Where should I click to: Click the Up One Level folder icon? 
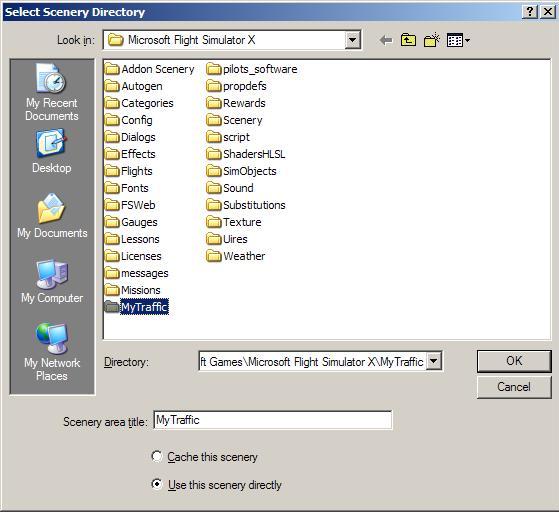(408, 40)
